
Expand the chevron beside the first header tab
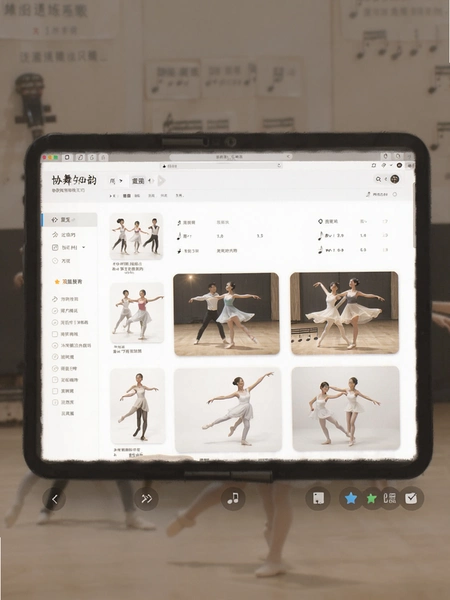coord(121,181)
